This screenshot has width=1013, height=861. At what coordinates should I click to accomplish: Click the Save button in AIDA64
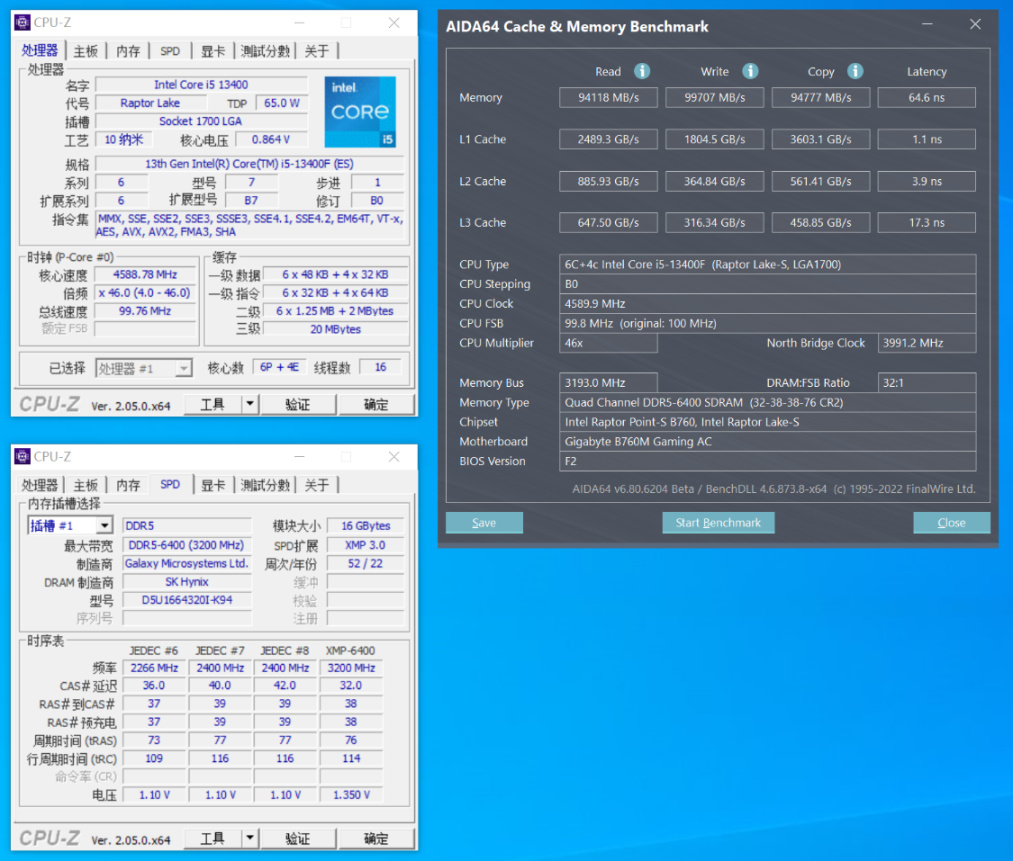pyautogui.click(x=484, y=522)
